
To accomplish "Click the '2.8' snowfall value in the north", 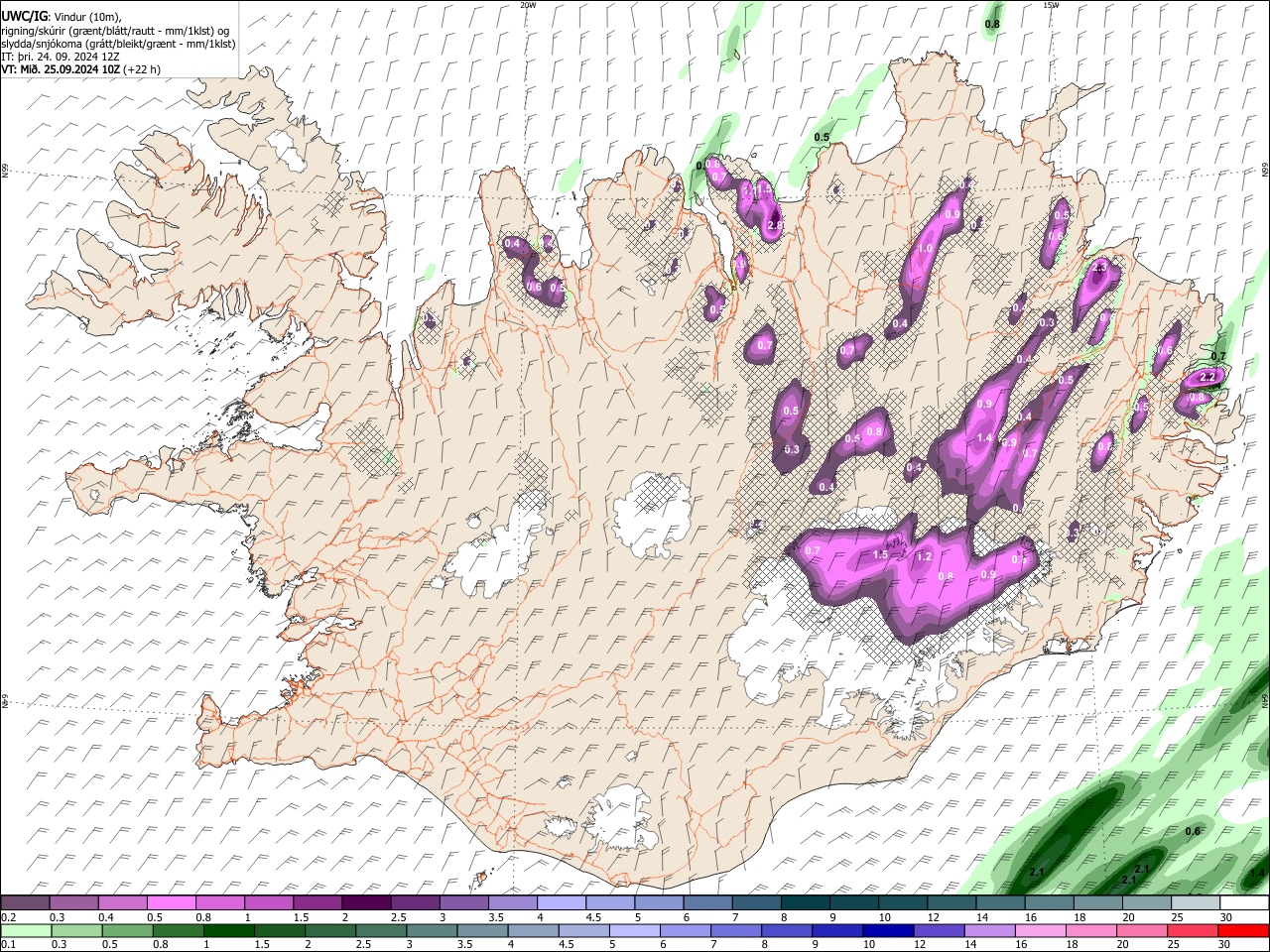I will point(775,226).
